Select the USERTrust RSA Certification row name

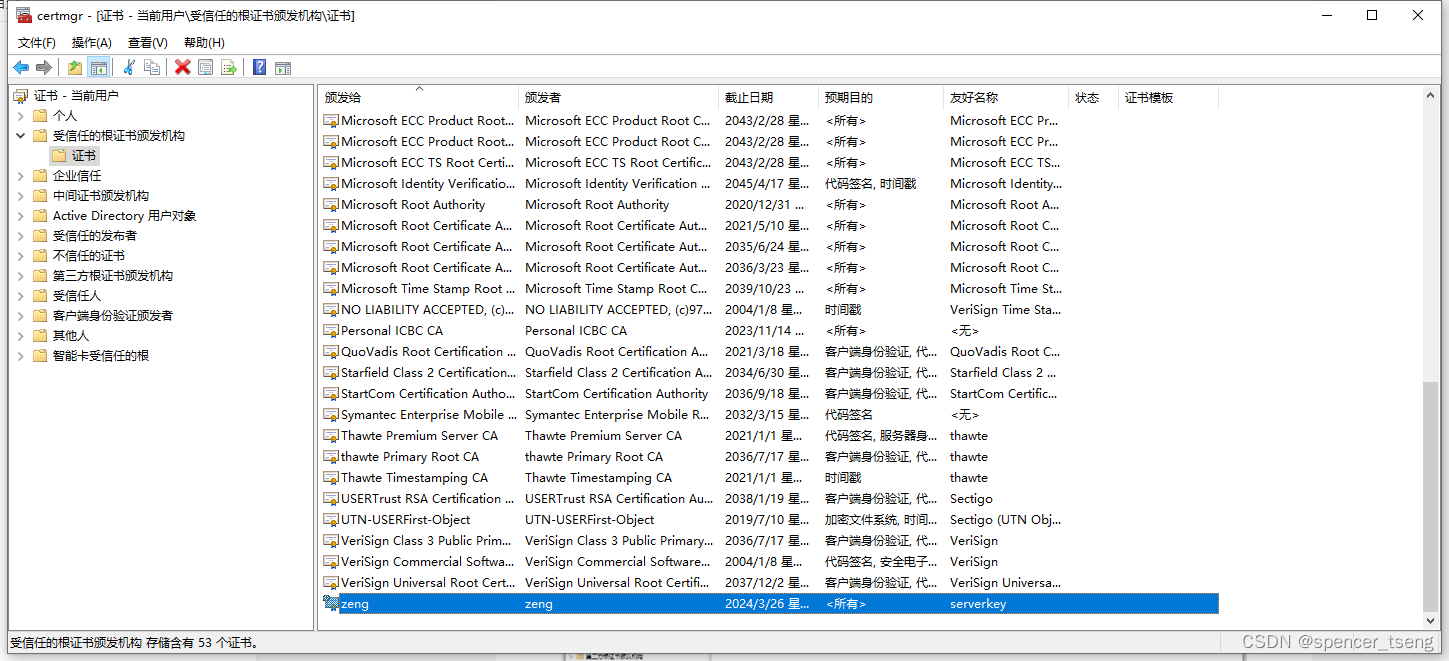pos(429,499)
